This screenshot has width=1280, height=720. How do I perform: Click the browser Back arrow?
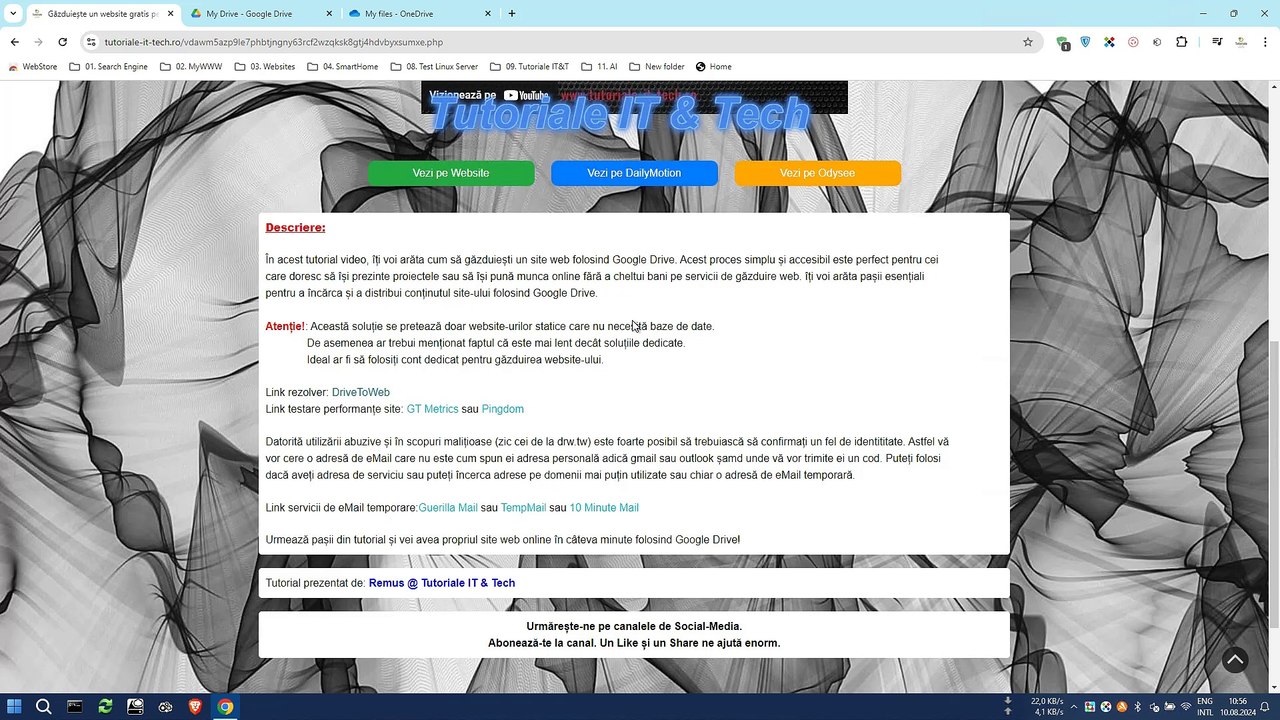pos(14,42)
